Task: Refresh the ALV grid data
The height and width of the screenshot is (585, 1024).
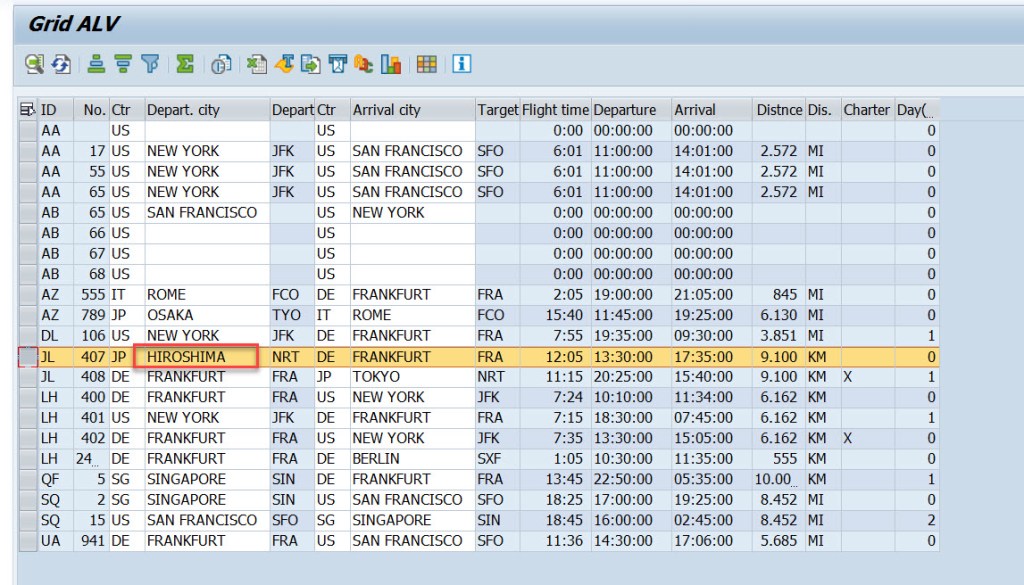Action: click(x=61, y=64)
